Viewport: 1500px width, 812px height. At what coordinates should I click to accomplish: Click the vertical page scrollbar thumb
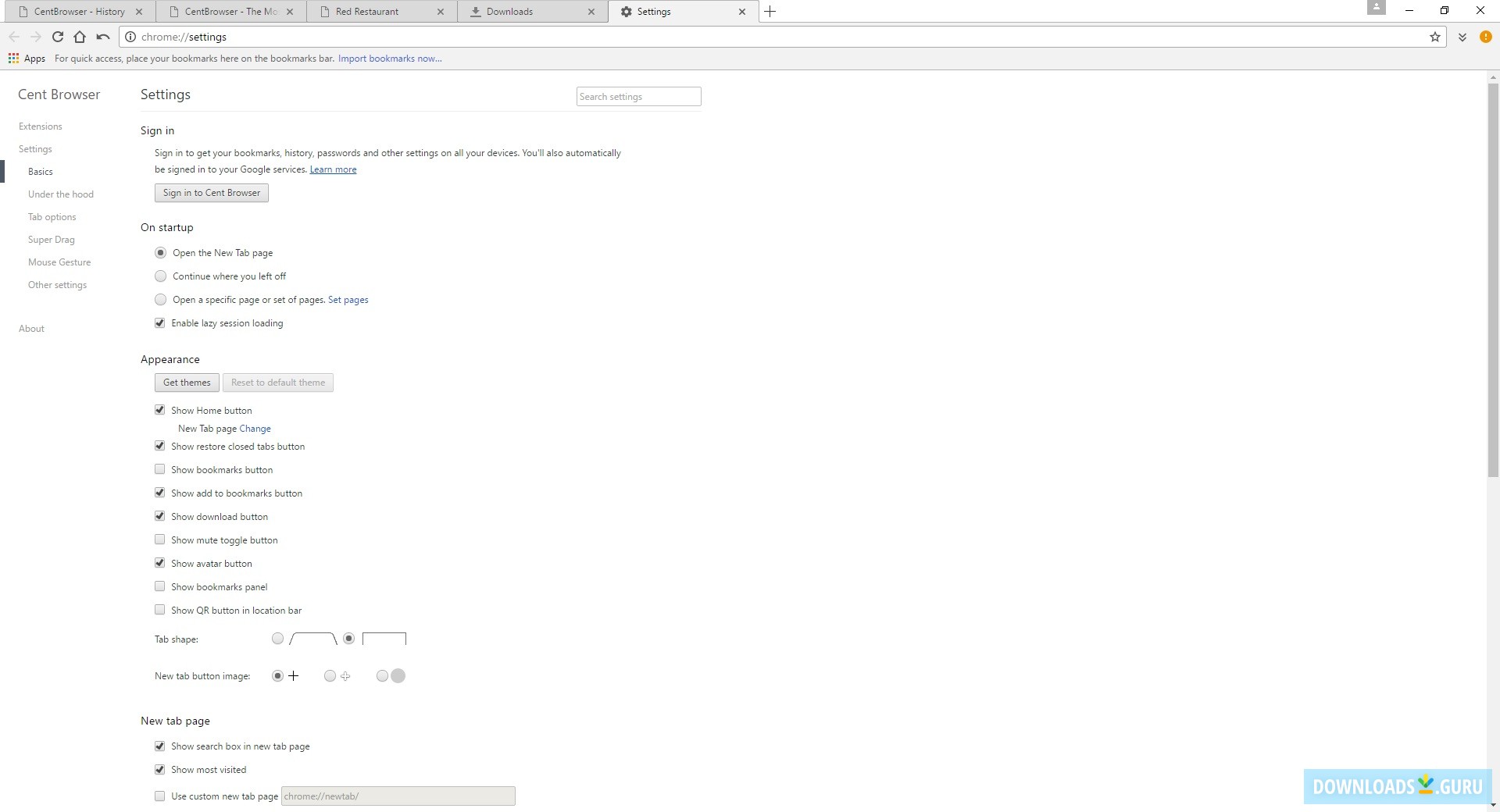1493,280
